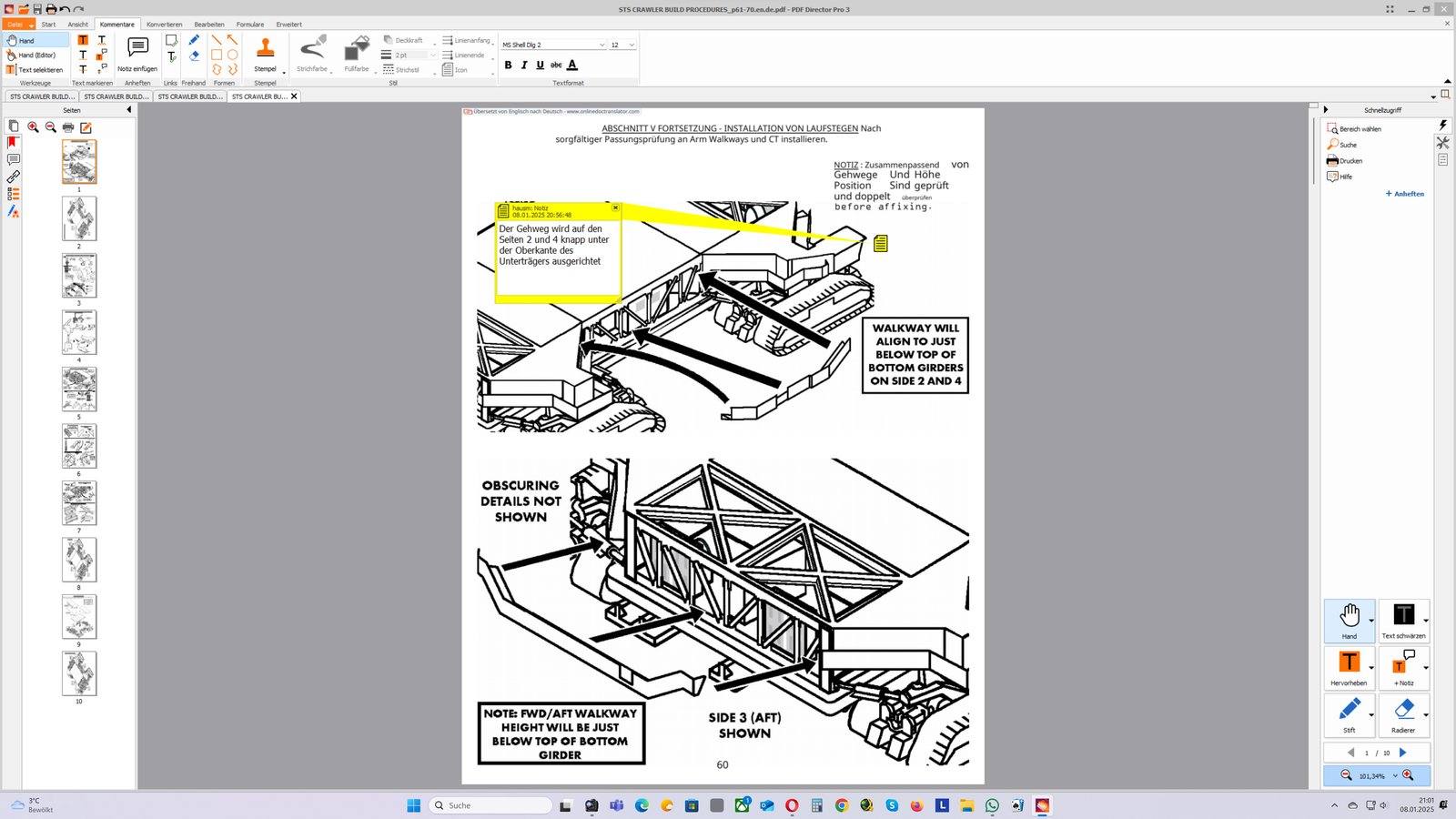
Task: Switch to the Start ribbon tab
Action: [48, 25]
